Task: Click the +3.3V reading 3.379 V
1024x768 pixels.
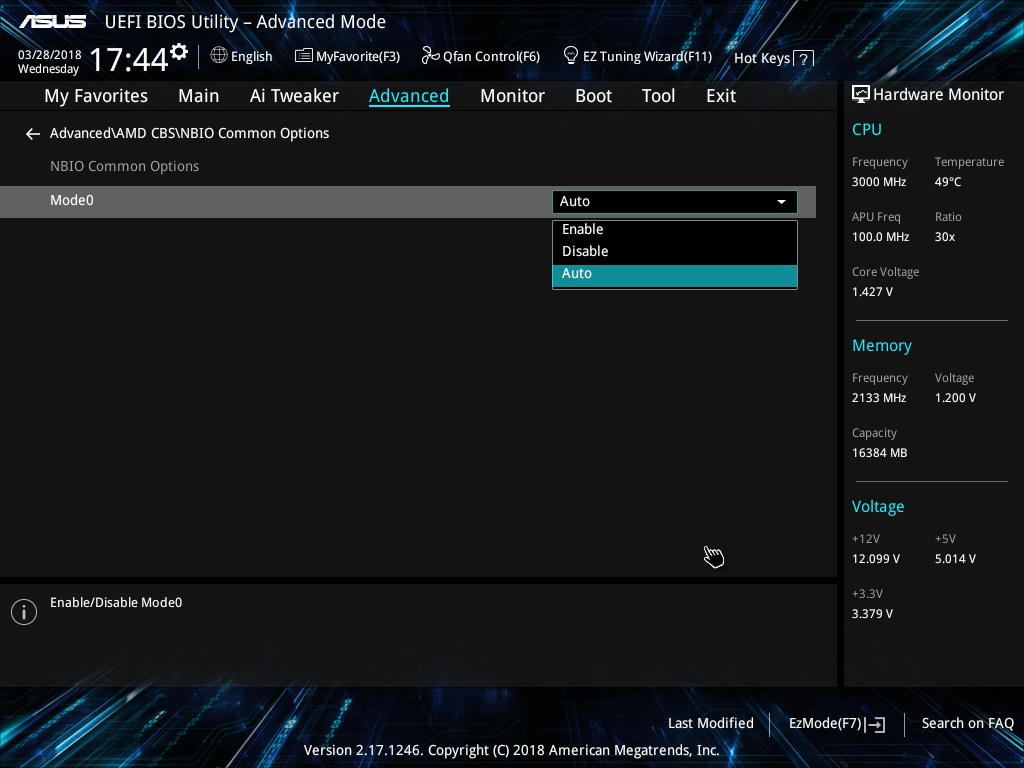Action: [x=872, y=614]
